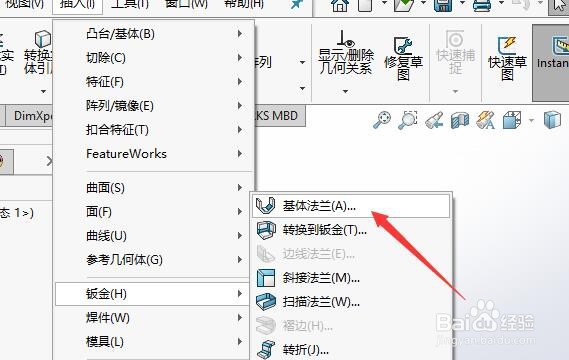
Task: Click the display style cube icon
Action: tap(552, 120)
